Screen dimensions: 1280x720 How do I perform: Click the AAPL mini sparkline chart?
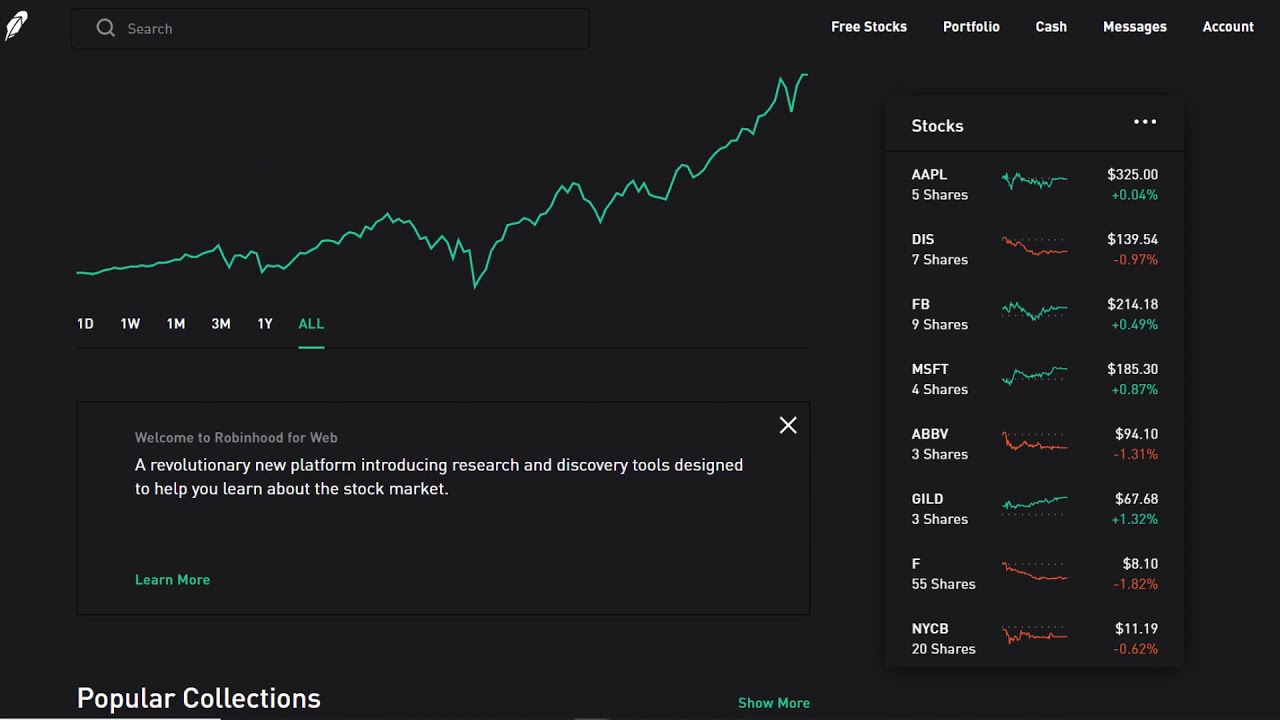tap(1034, 181)
